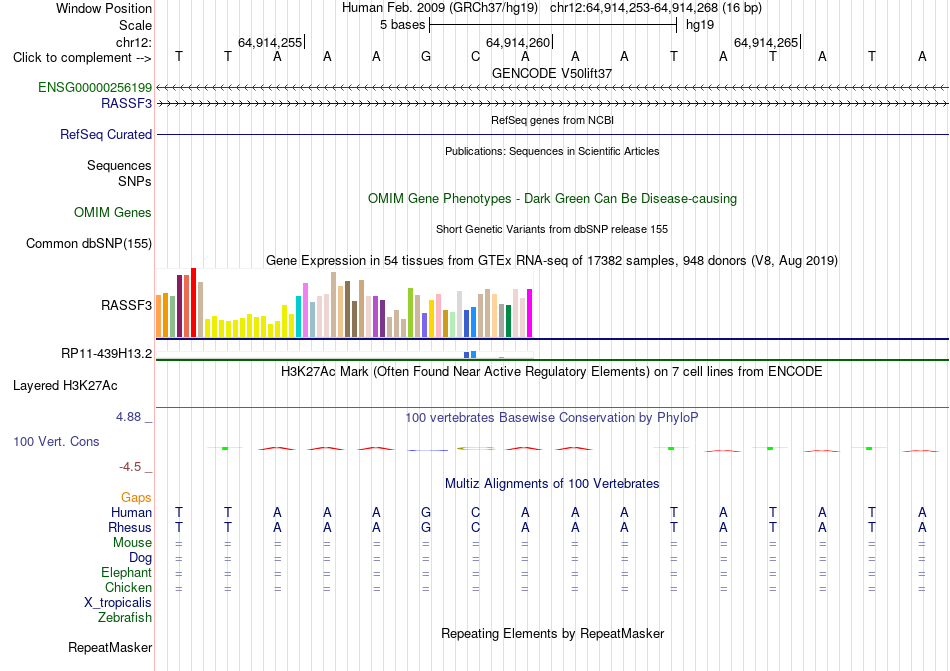
Task: Click the SNPs track label
Action: (x=135, y=181)
